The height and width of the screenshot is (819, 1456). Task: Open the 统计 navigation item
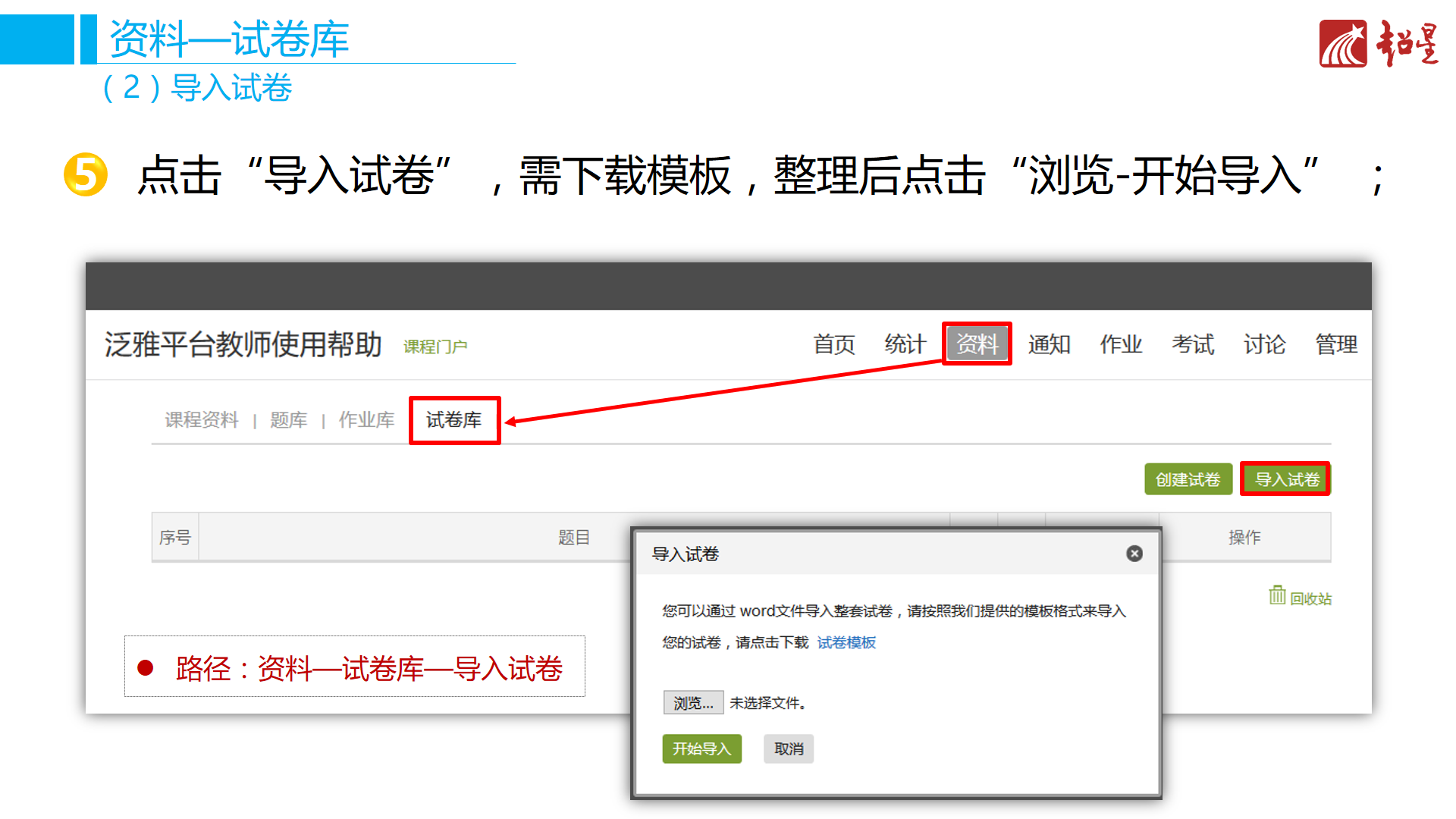click(x=905, y=345)
